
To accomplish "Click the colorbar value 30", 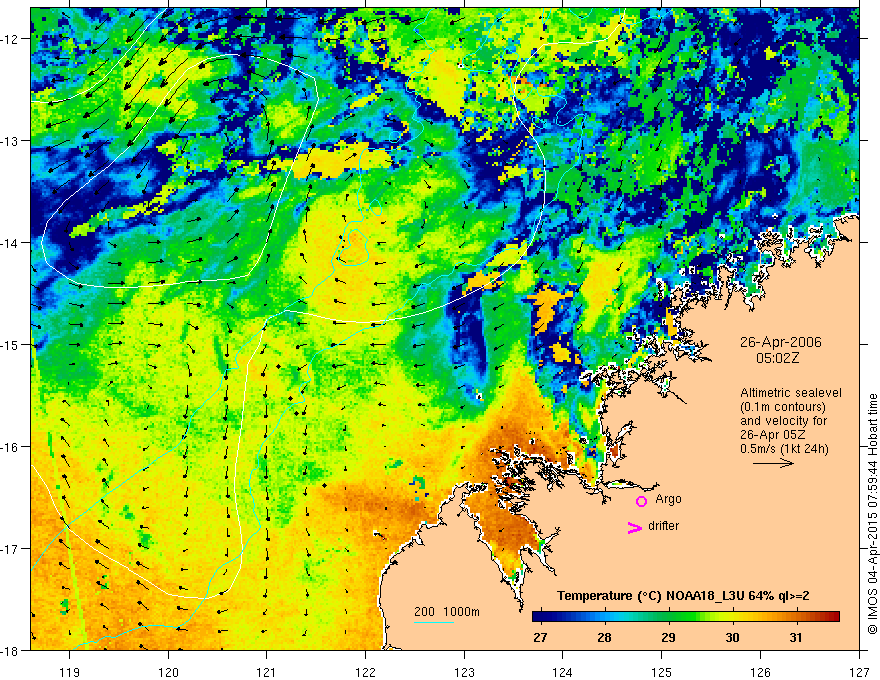I will click(x=732, y=637).
